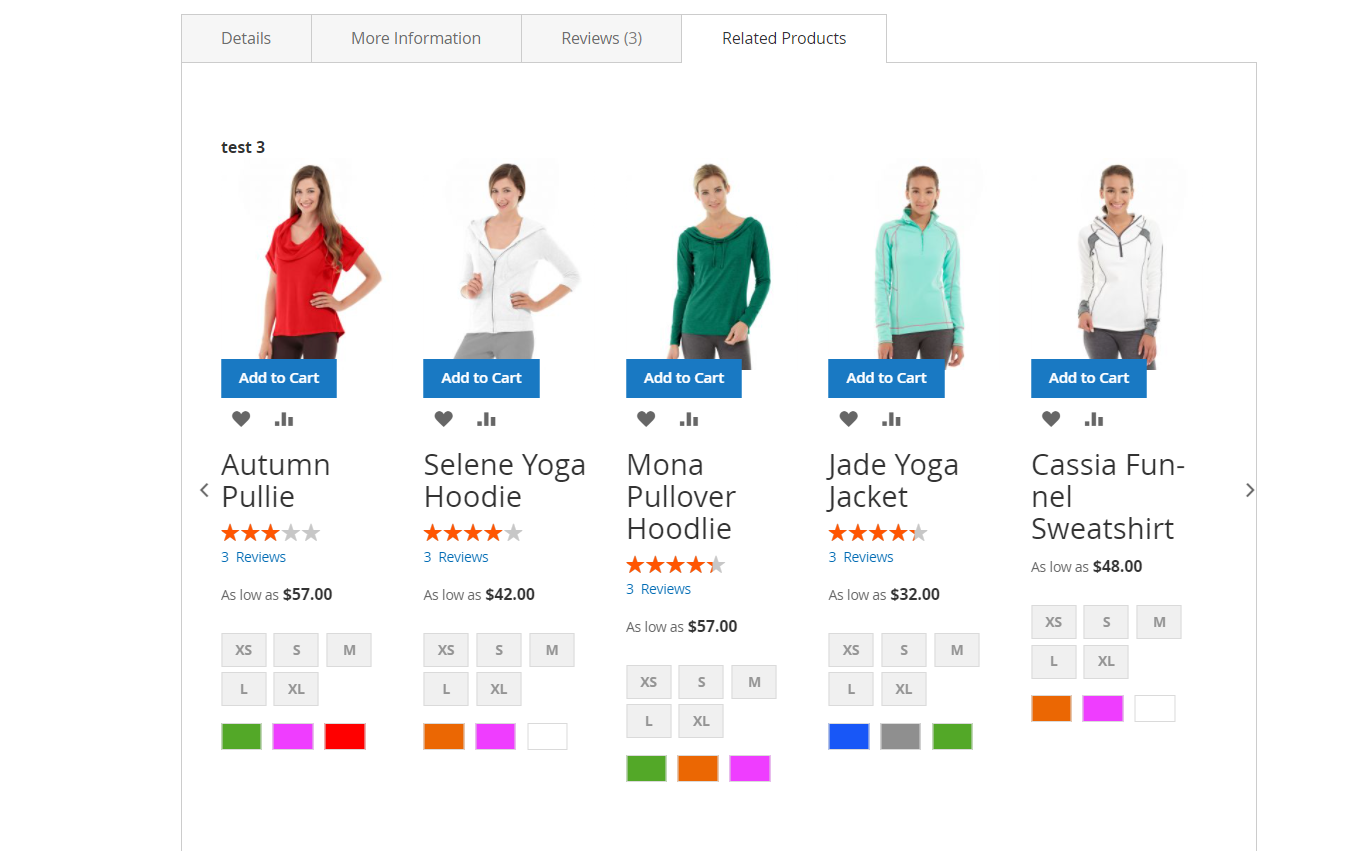The image size is (1366, 851).
Task: Click compare icon under Jade Yoga Jacket
Action: pyautogui.click(x=891, y=419)
